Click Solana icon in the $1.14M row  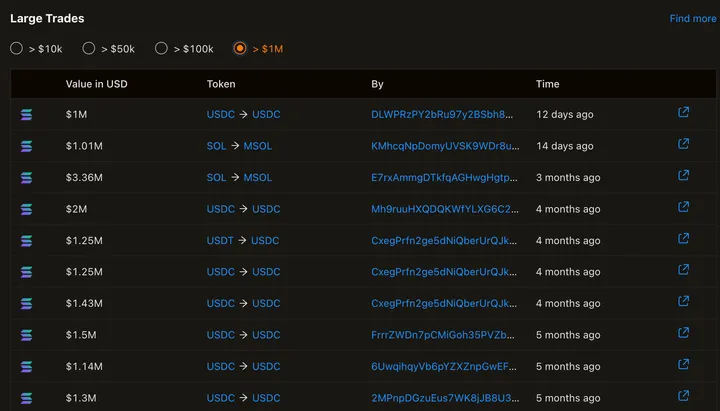click(27, 367)
